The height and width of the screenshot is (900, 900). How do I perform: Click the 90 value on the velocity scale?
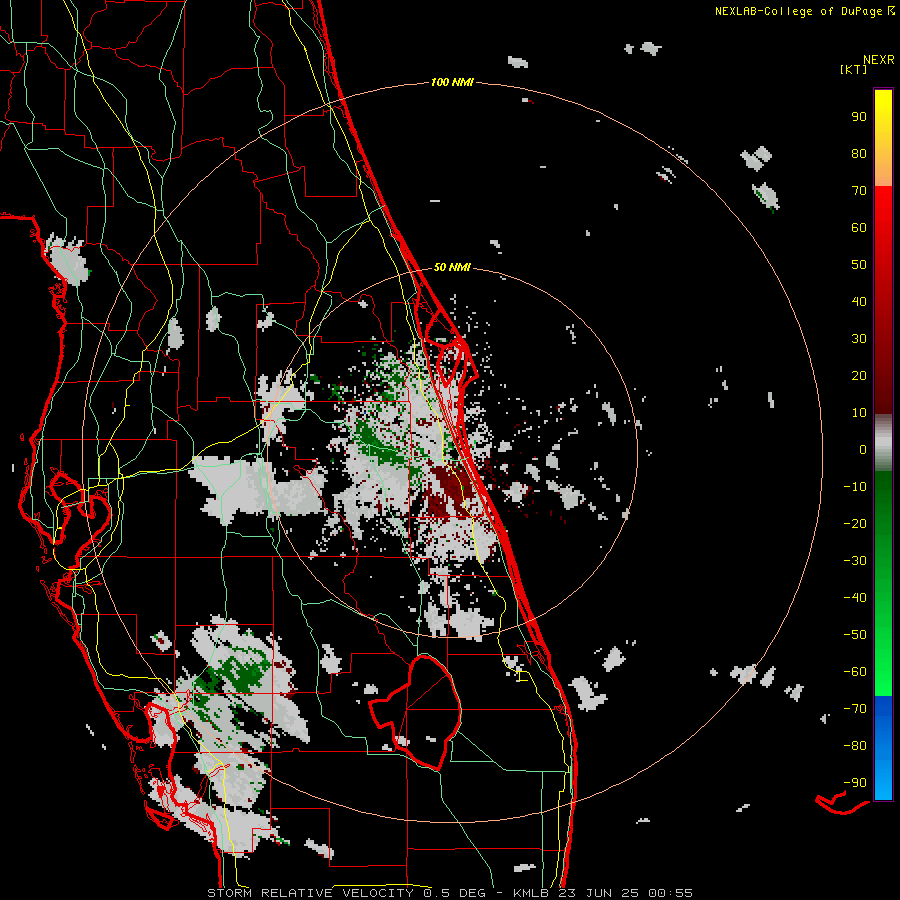[859, 117]
